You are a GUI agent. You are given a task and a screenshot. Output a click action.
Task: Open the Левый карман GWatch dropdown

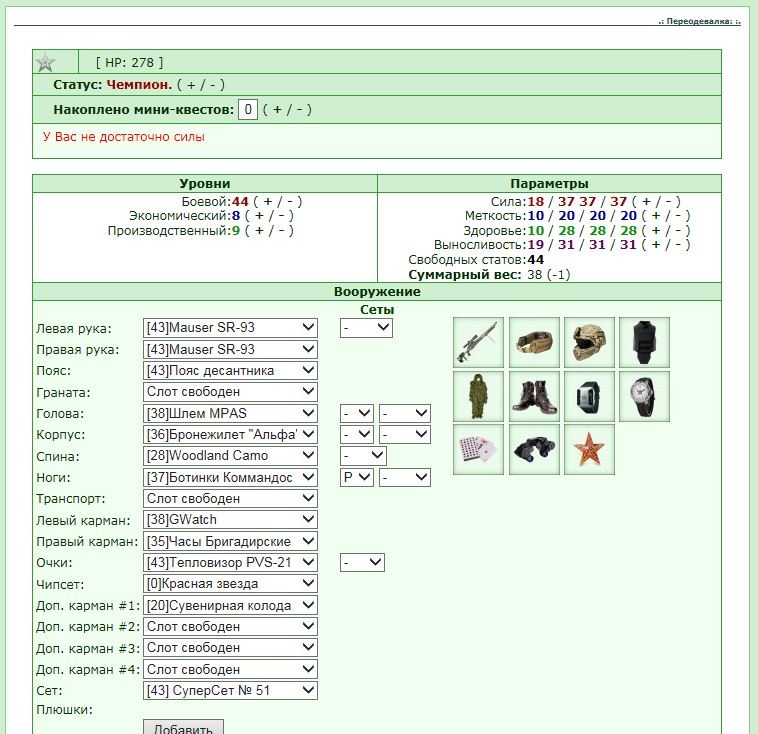230,519
